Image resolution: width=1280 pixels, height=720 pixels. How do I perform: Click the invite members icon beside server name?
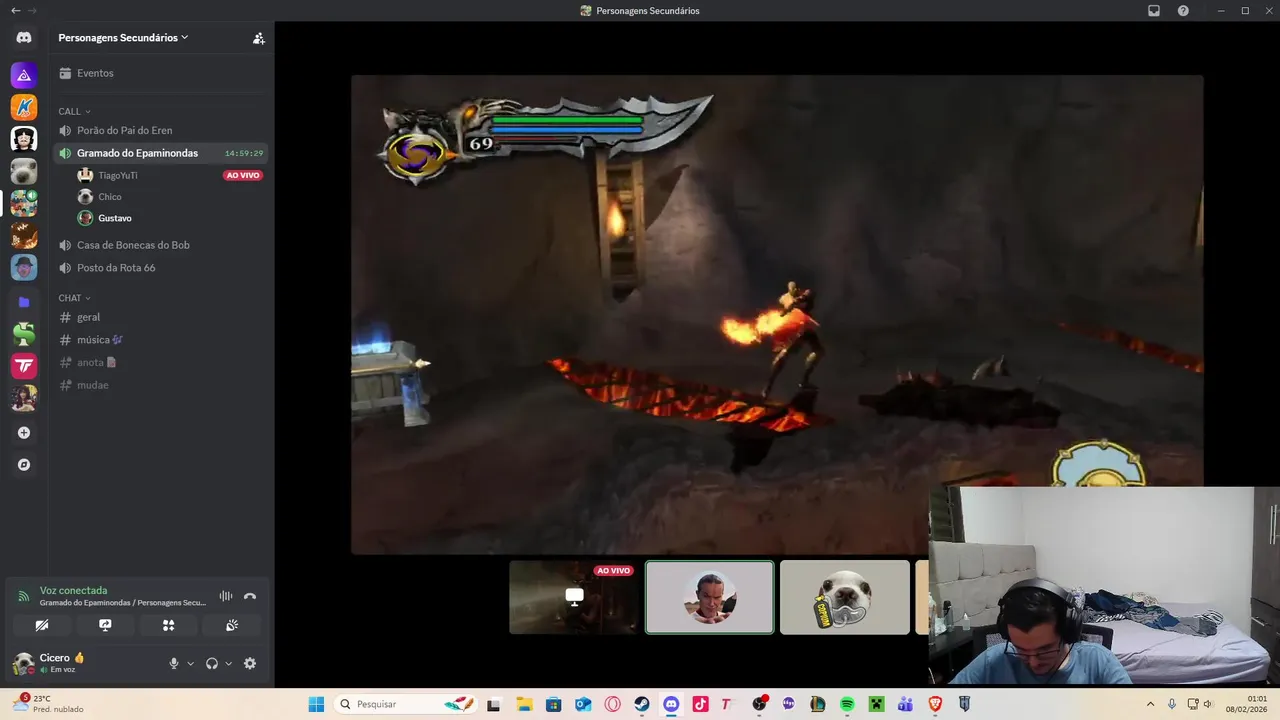tap(259, 38)
